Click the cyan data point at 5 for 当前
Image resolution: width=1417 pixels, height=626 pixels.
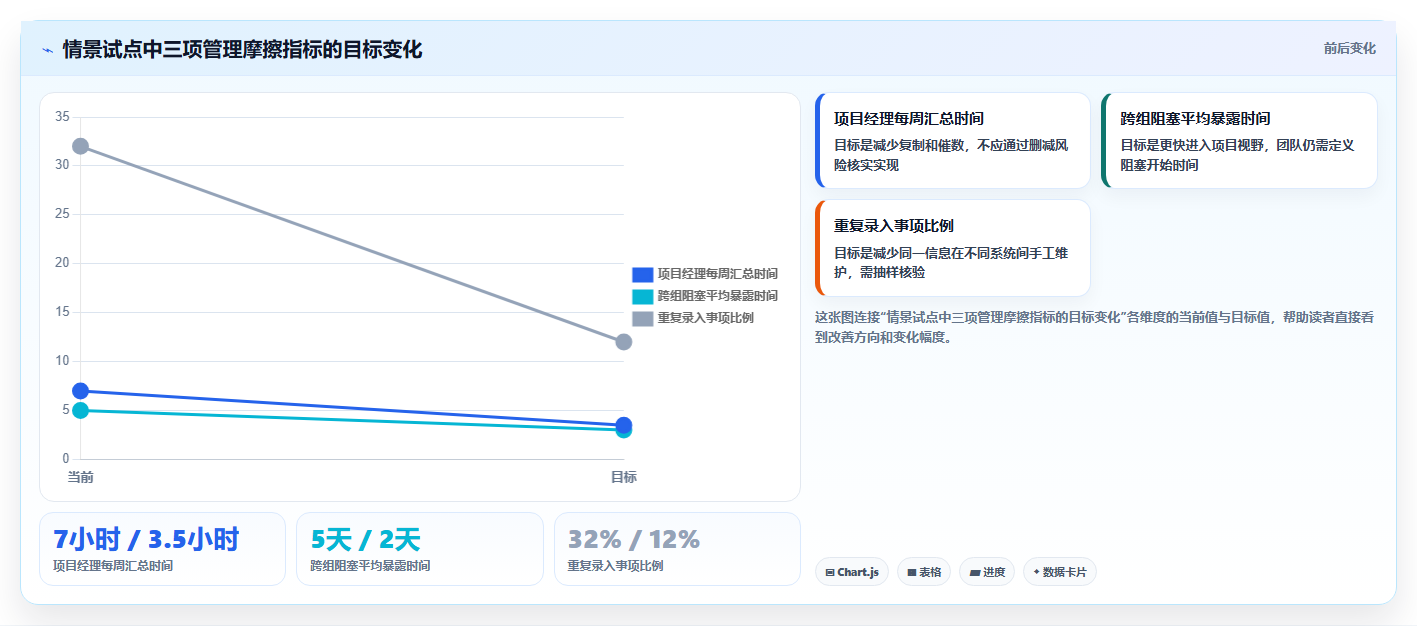click(81, 410)
